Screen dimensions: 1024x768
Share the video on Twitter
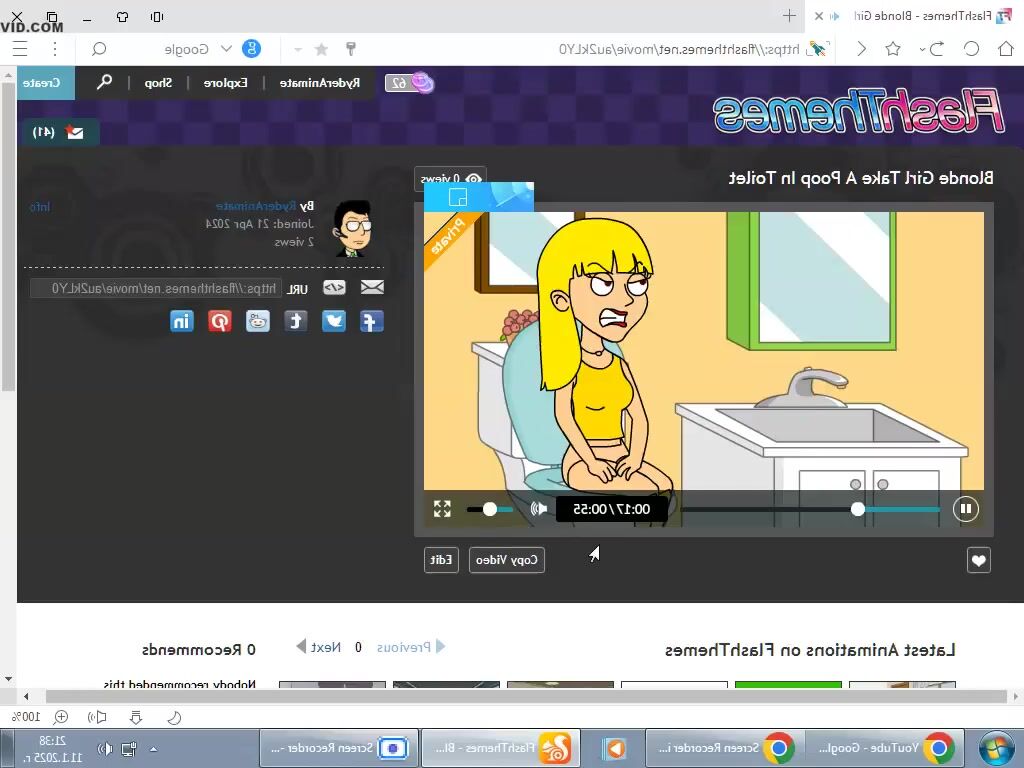pyautogui.click(x=334, y=321)
